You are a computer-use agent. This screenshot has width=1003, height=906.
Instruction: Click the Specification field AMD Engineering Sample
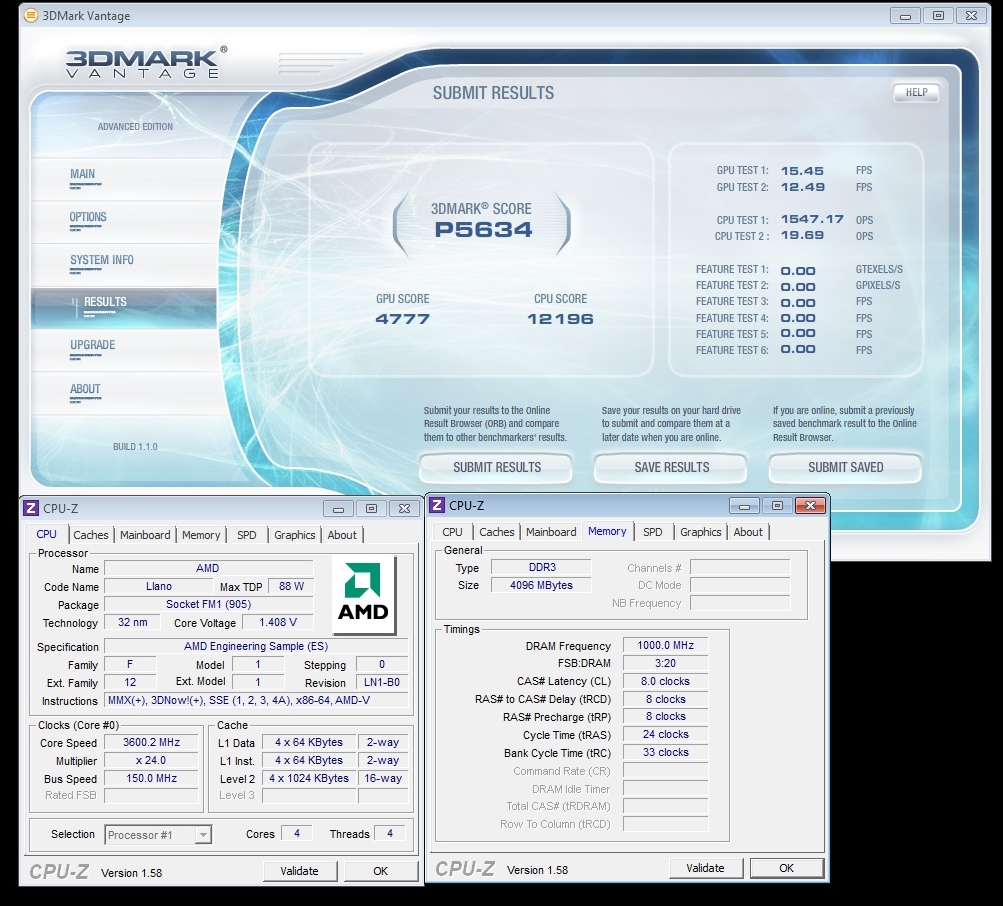coord(256,646)
